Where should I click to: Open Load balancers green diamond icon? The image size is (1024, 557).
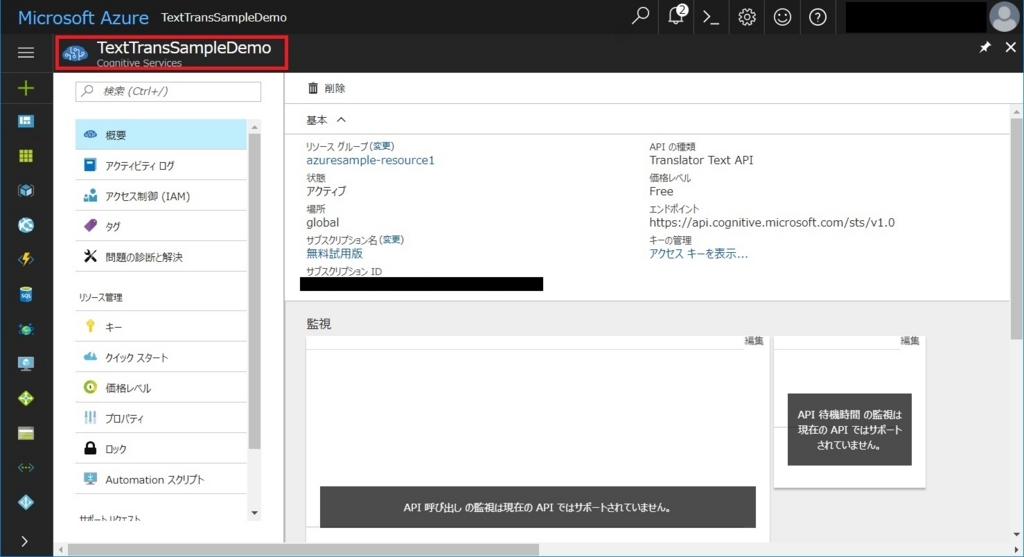[26, 398]
